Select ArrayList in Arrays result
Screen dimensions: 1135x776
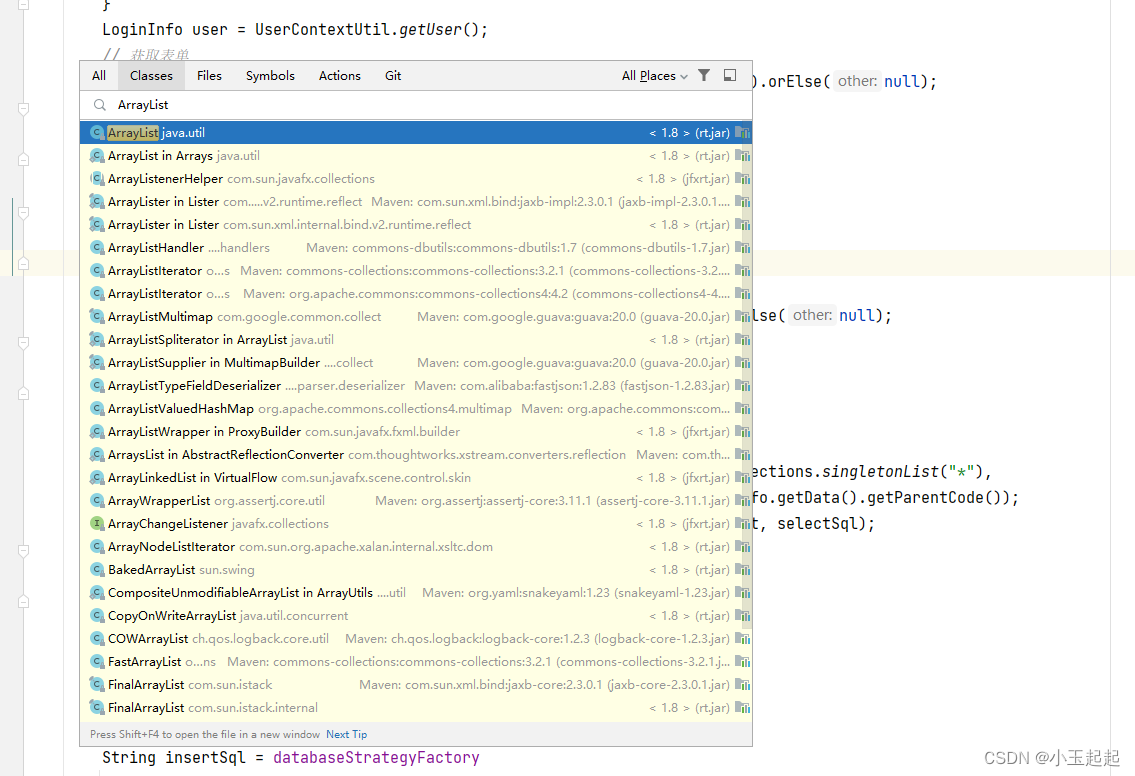(x=416, y=156)
